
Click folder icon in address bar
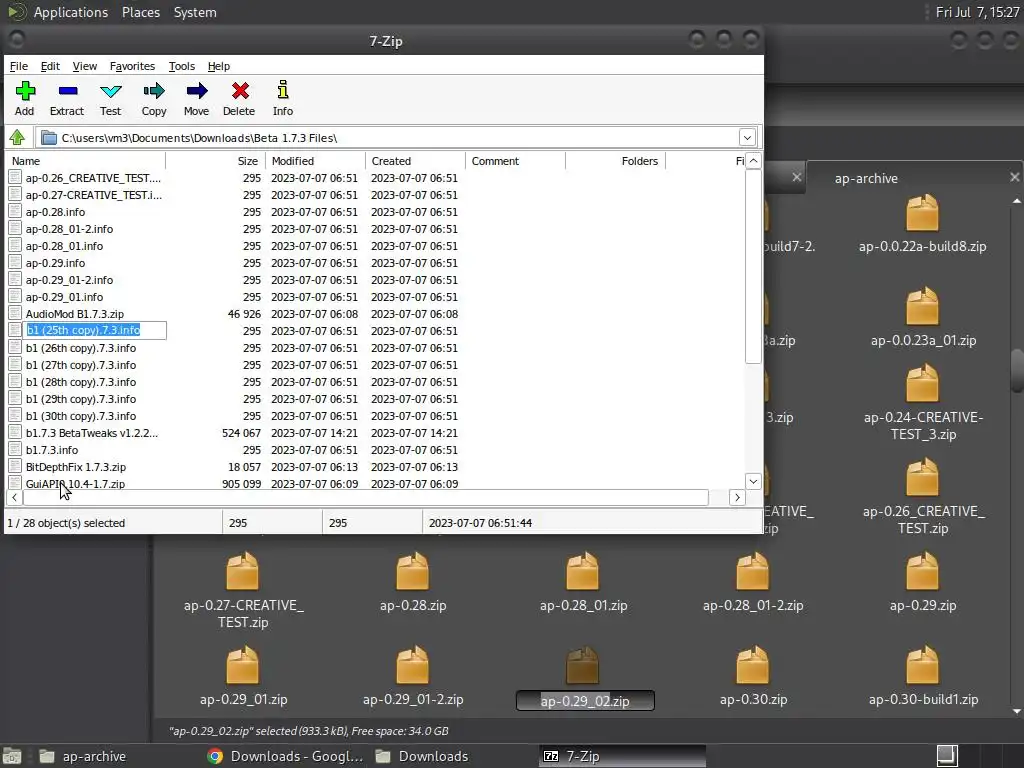click(48, 138)
